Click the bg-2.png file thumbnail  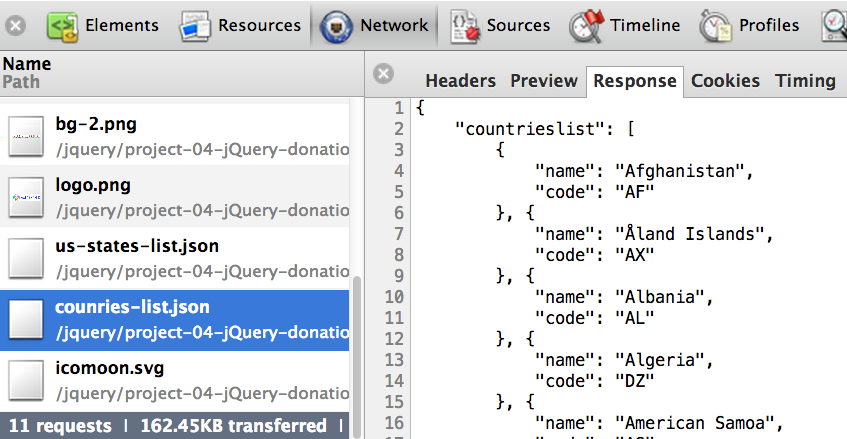click(x=27, y=136)
